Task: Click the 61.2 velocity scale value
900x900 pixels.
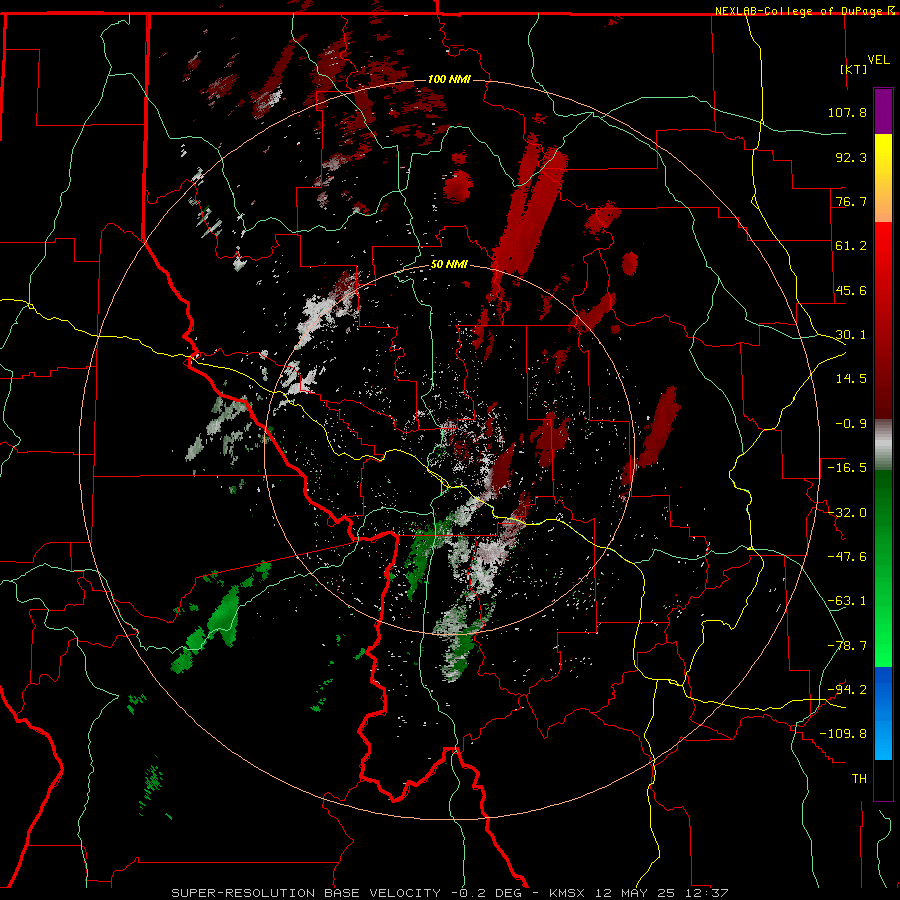Action: [851, 246]
